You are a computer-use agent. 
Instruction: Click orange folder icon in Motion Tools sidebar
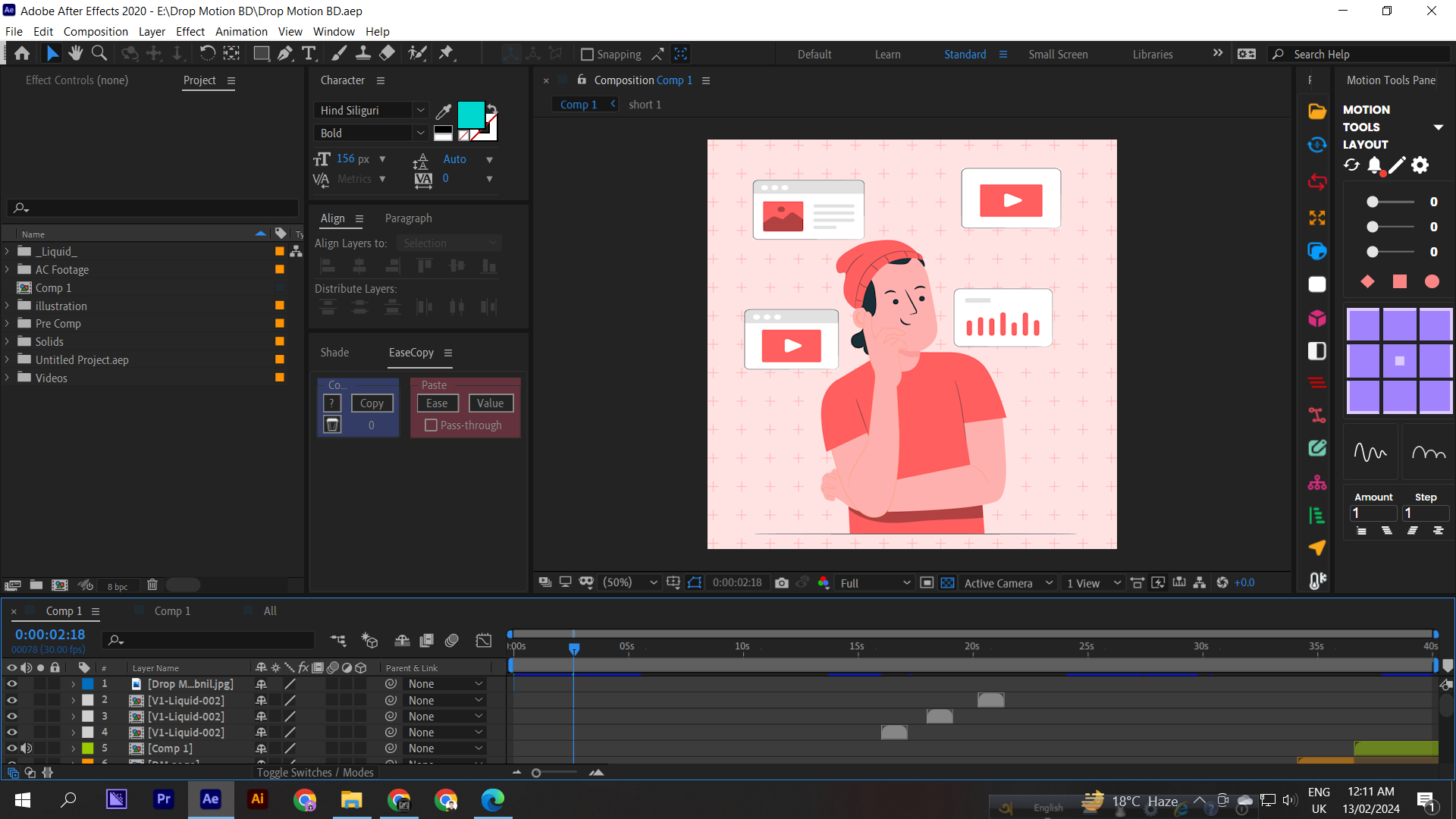coord(1317,111)
